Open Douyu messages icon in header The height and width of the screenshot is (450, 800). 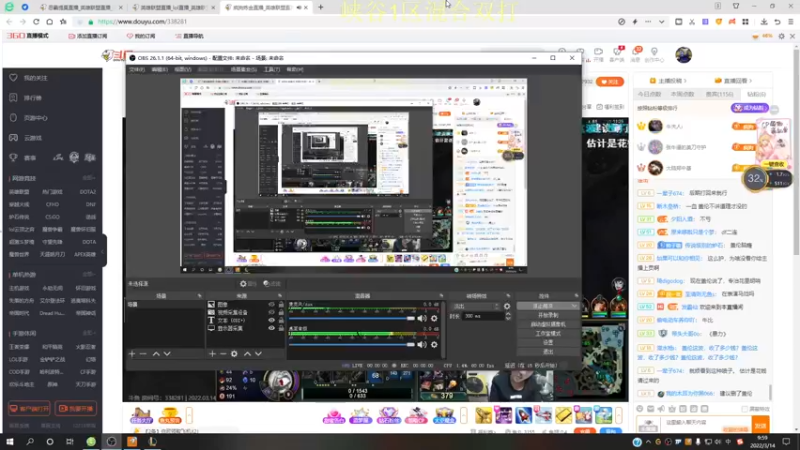tap(636, 54)
